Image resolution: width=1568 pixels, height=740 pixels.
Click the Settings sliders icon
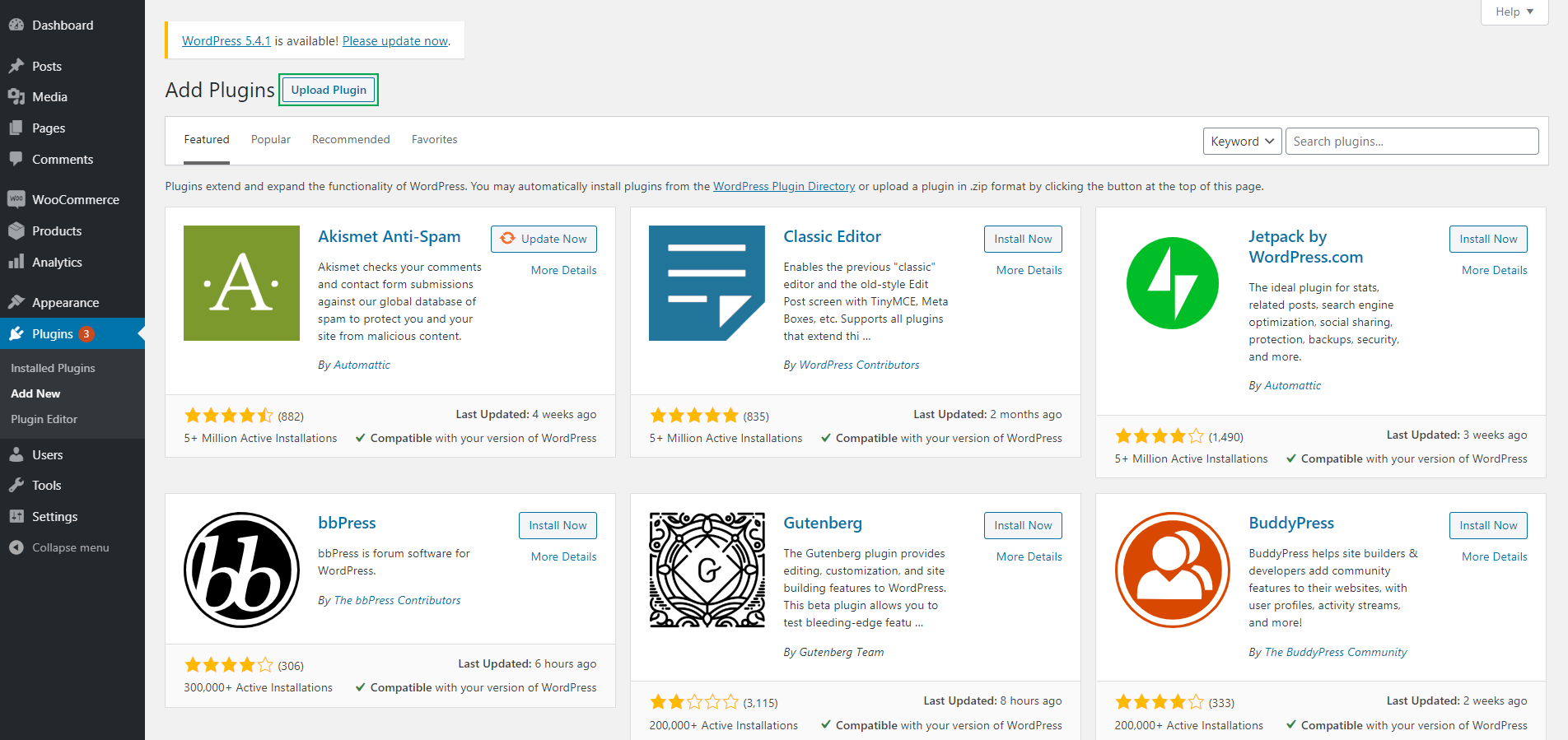pos(16,516)
